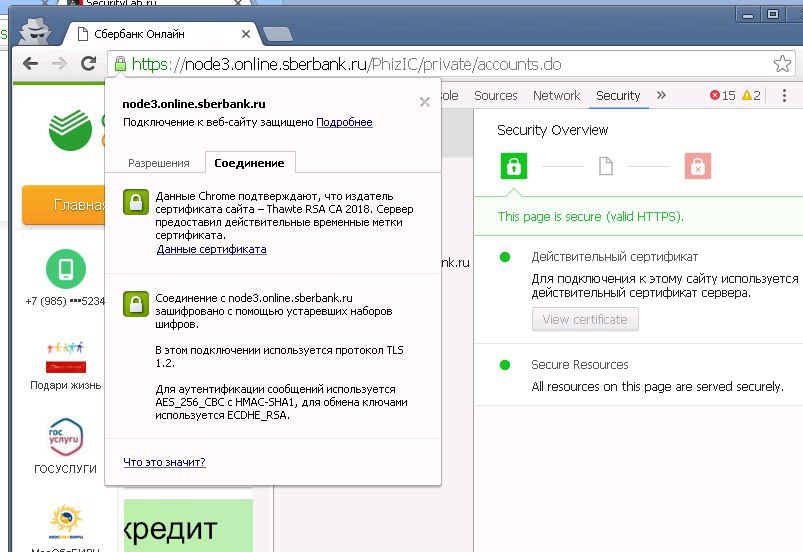Image resolution: width=803 pixels, height=552 pixels.
Task: Click the address bar URL field
Action: tap(451, 64)
